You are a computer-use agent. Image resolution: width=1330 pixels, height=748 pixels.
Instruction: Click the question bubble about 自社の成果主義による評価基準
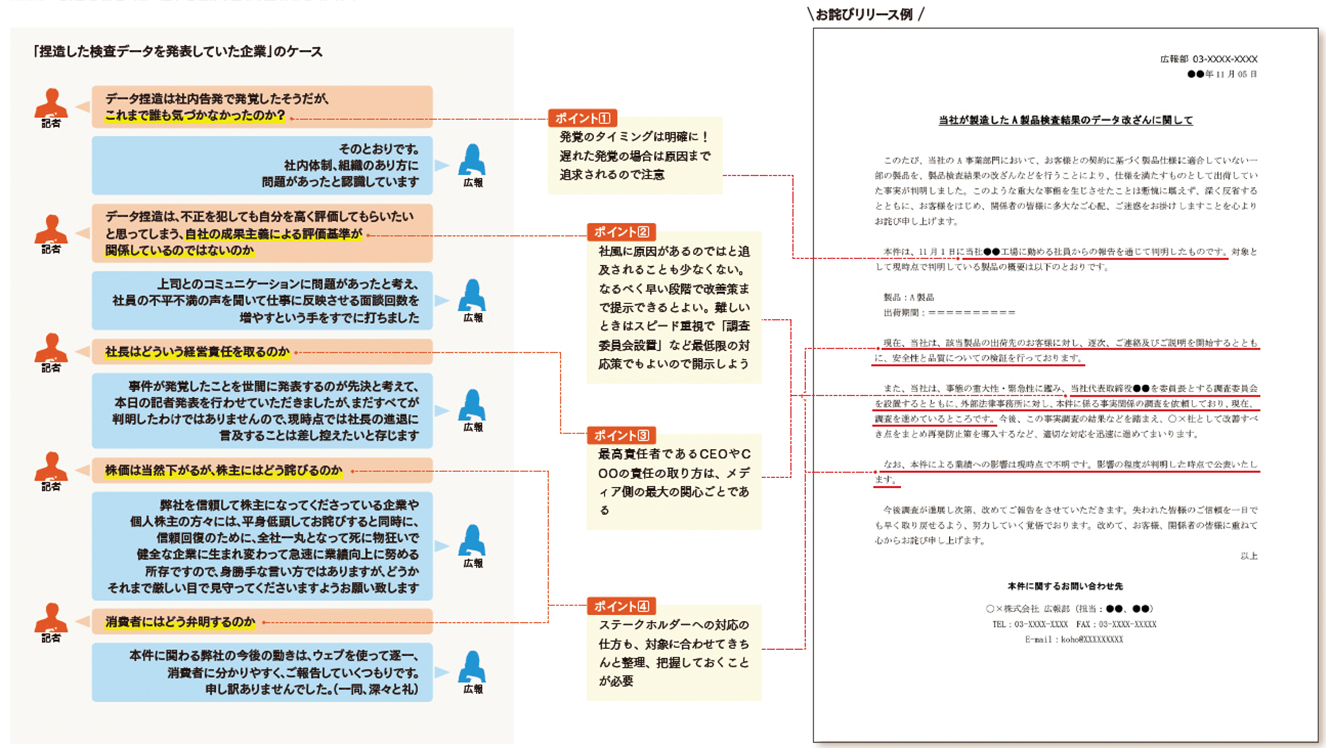point(262,233)
